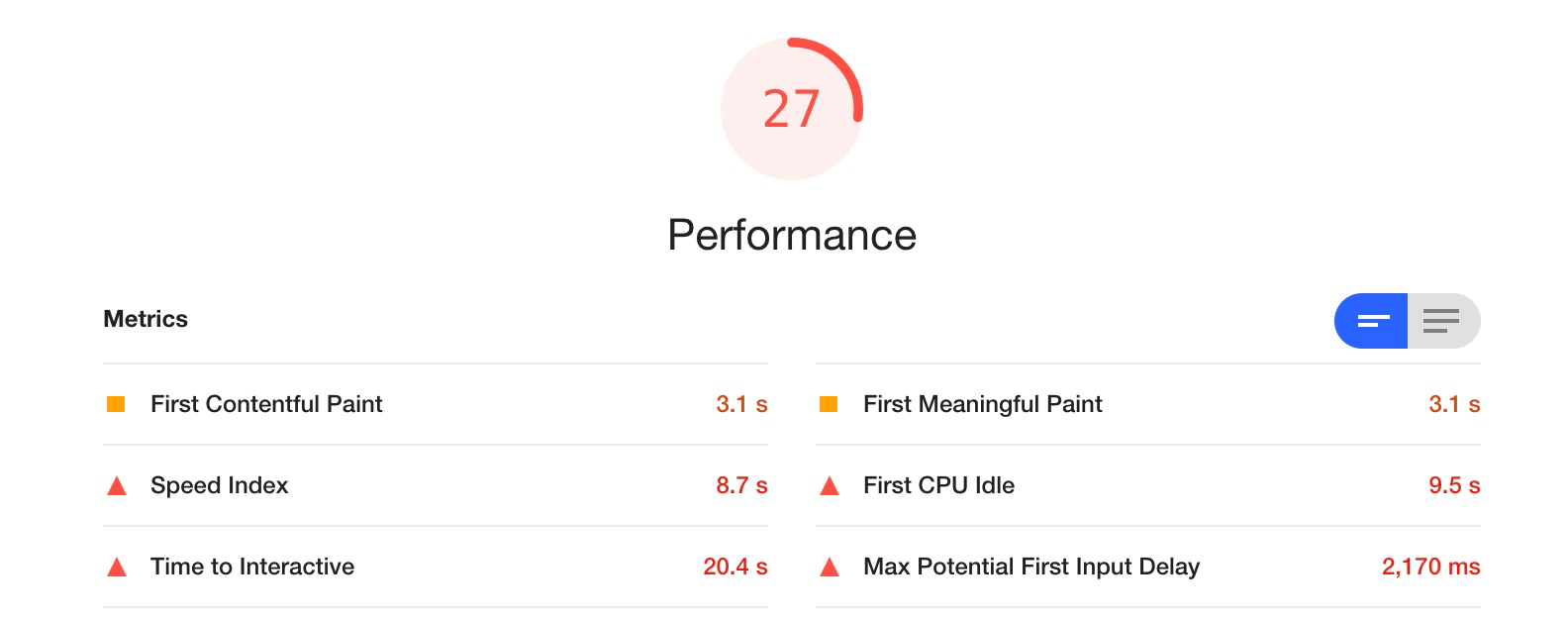Click red triangle beside Max Potential First Input Delay
Image resolution: width=1568 pixels, height=622 pixels.
pyautogui.click(x=830, y=567)
